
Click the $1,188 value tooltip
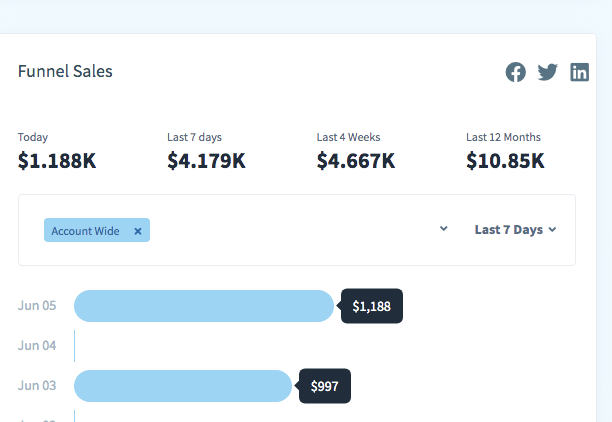click(x=372, y=307)
